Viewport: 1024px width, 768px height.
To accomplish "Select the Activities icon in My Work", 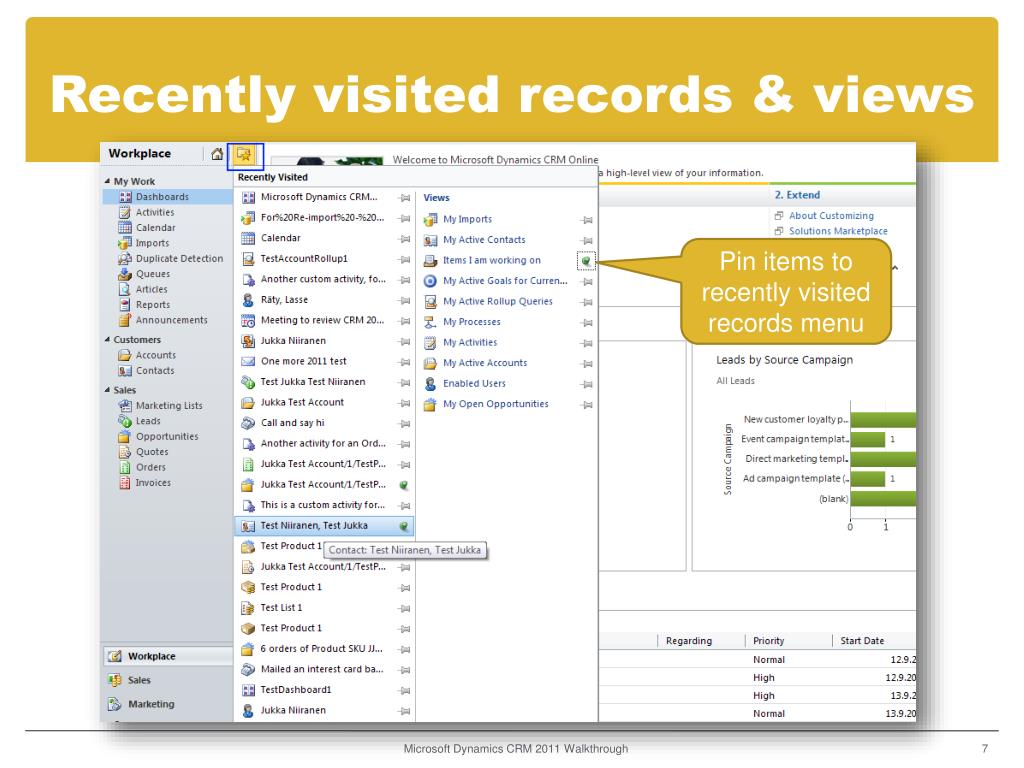I will click(x=125, y=212).
